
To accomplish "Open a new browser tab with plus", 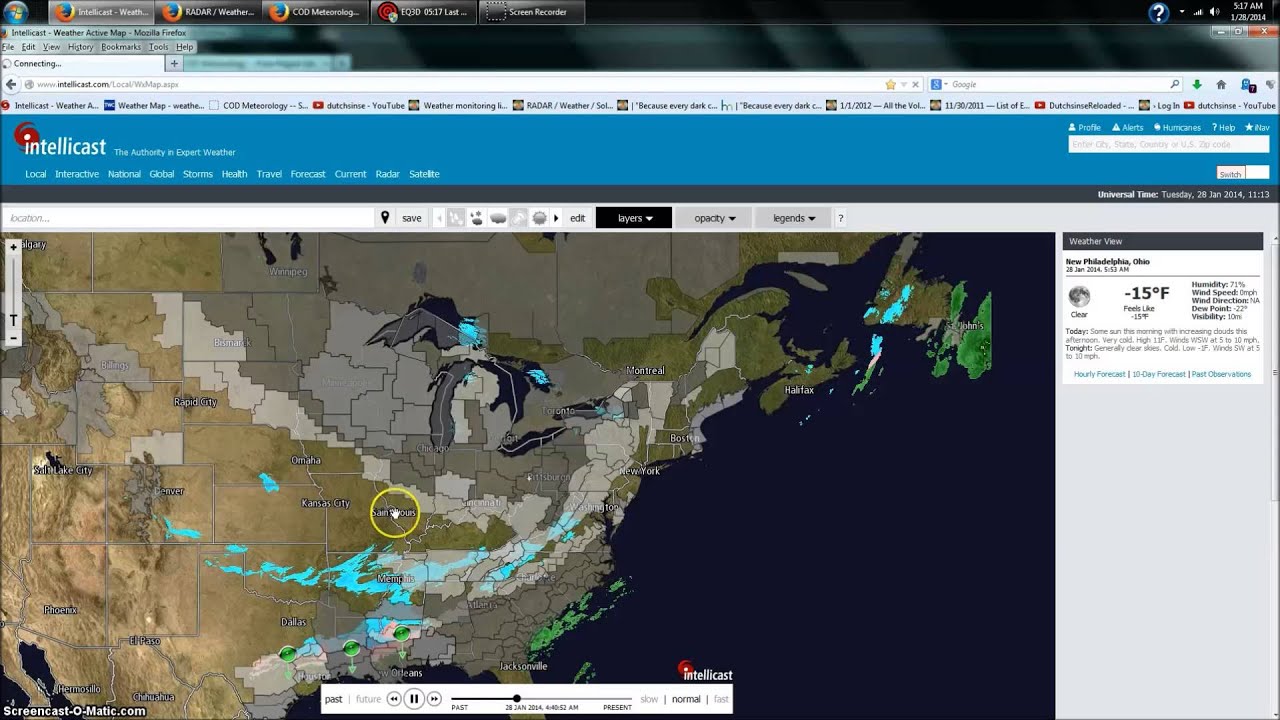I will 174,64.
